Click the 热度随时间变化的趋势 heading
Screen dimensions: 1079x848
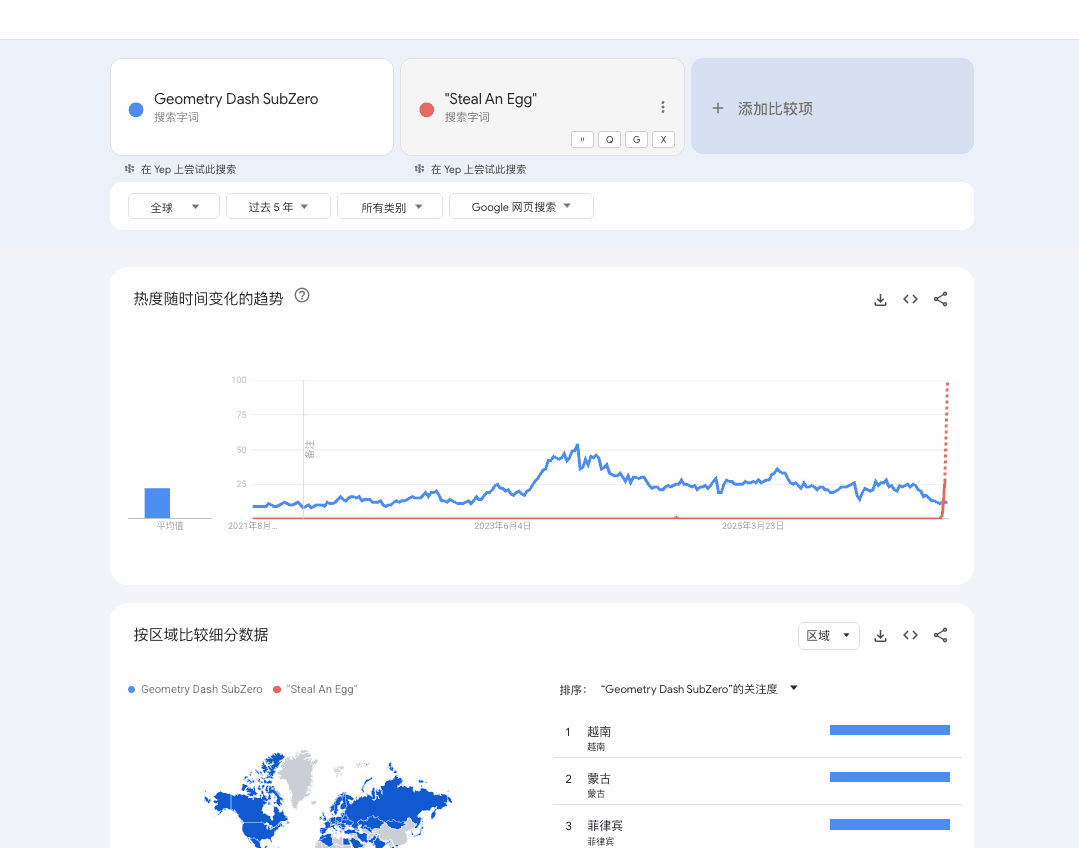pos(209,299)
